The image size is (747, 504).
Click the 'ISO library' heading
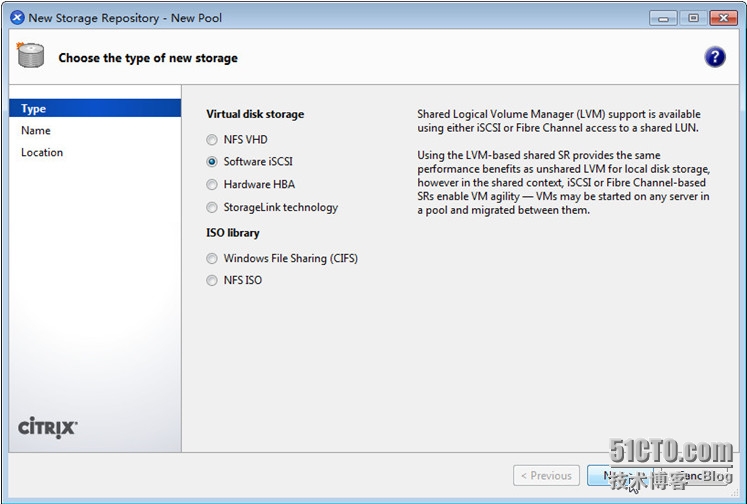[232, 232]
